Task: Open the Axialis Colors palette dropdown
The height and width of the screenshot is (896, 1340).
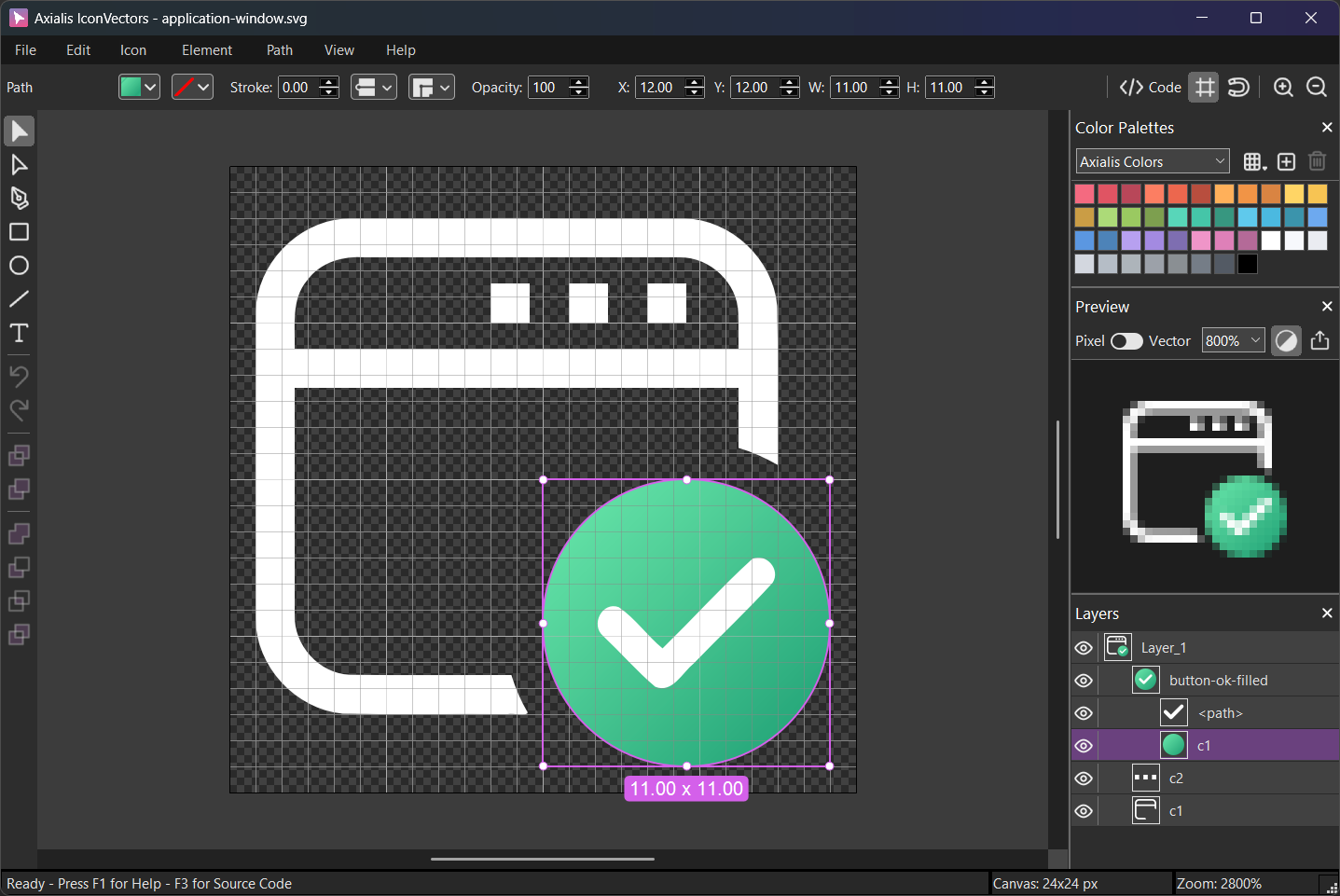Action: tap(1152, 160)
